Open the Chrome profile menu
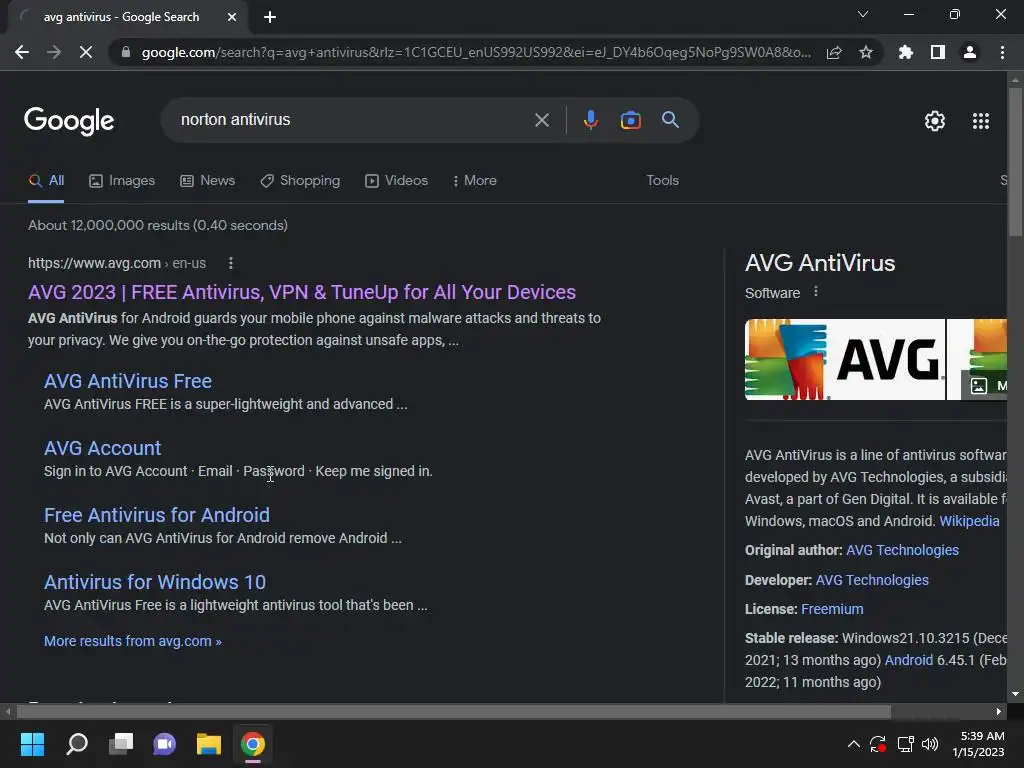Viewport: 1024px width, 768px height. [970, 52]
